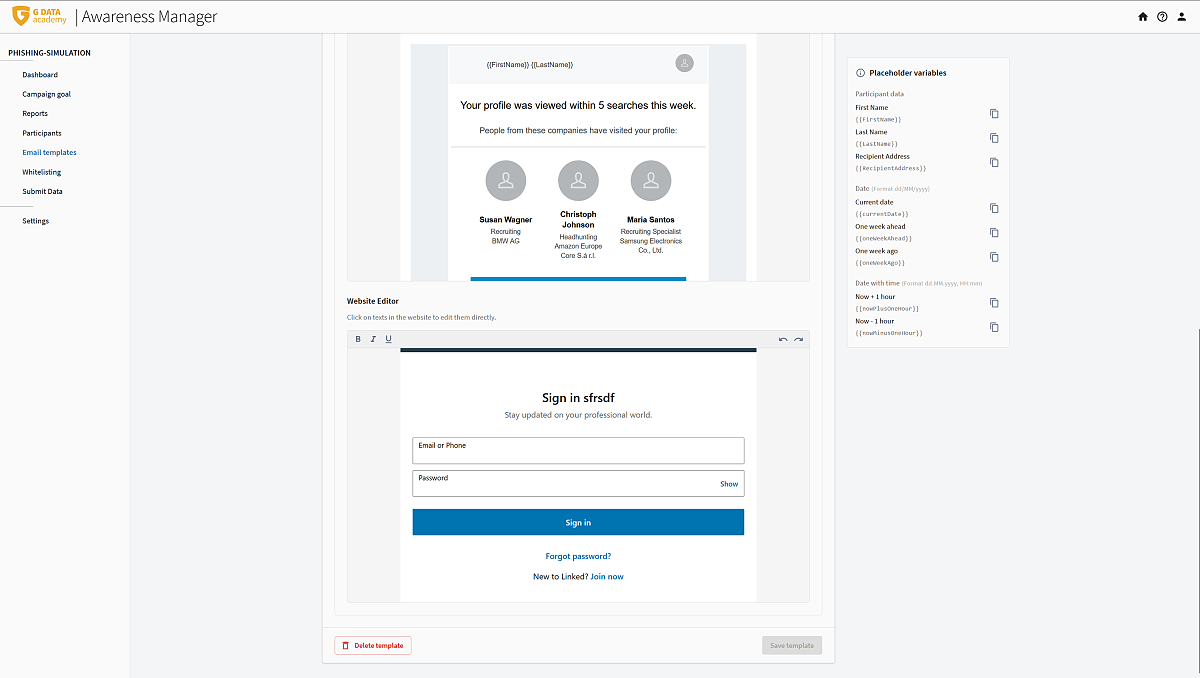Copy the One week ago placeholder
1200x678 pixels.
[994, 257]
